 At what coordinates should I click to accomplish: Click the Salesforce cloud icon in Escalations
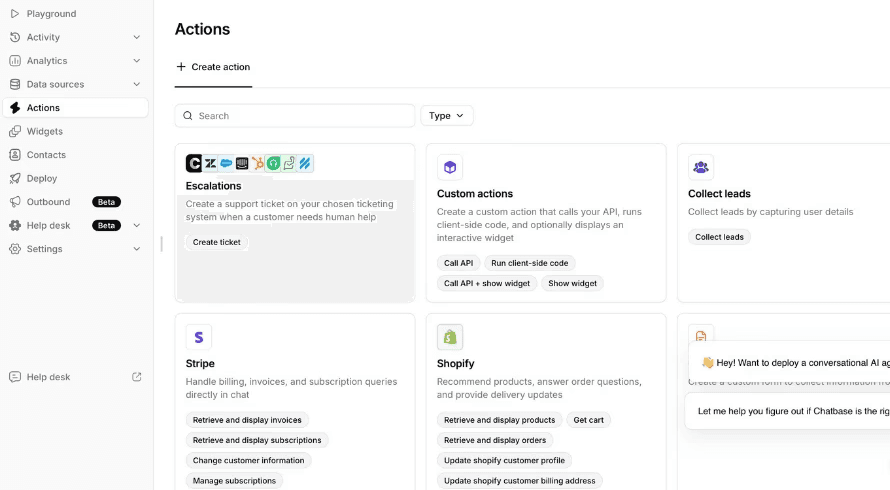click(226, 164)
